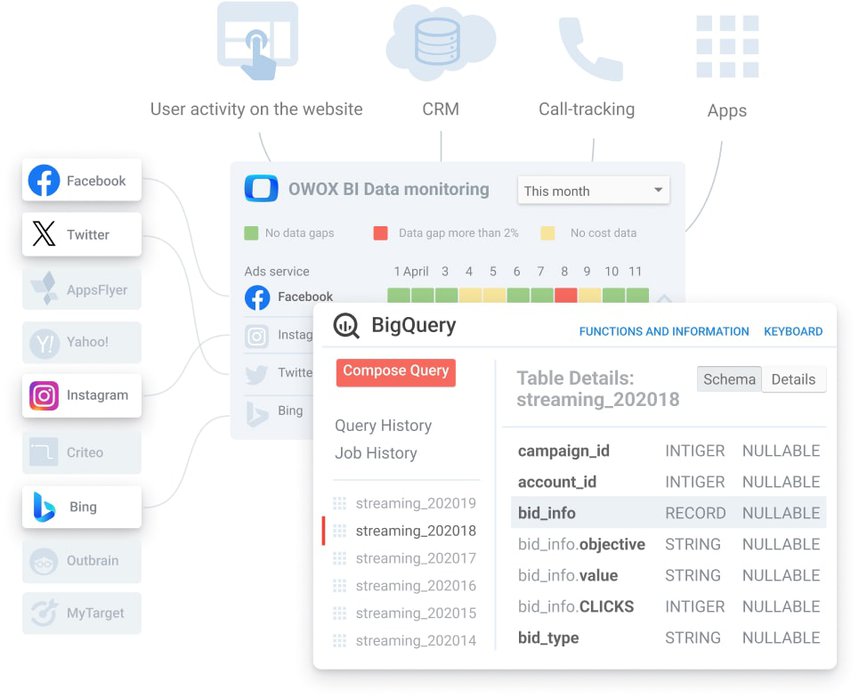
Task: Click OWOX BI Data monitoring title
Action: point(388,189)
